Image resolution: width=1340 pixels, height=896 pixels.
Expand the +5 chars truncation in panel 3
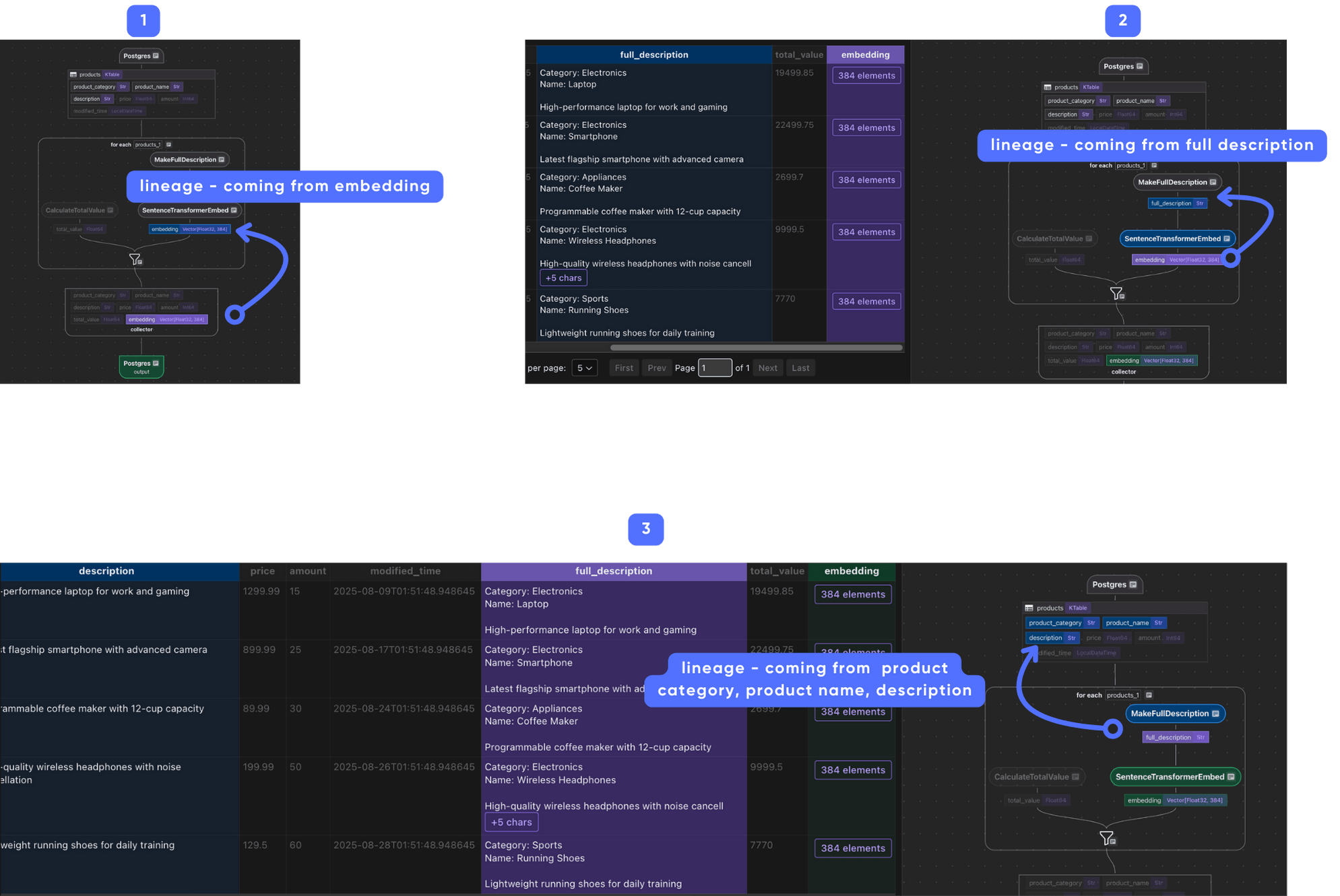(x=511, y=822)
